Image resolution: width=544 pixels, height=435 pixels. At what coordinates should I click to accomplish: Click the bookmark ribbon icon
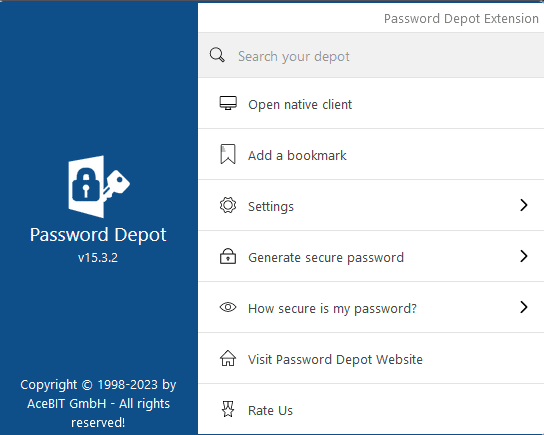228,154
